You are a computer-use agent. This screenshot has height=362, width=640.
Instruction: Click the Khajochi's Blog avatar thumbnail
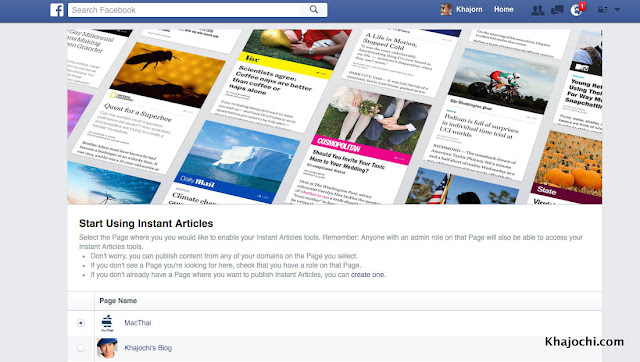[x=107, y=348]
